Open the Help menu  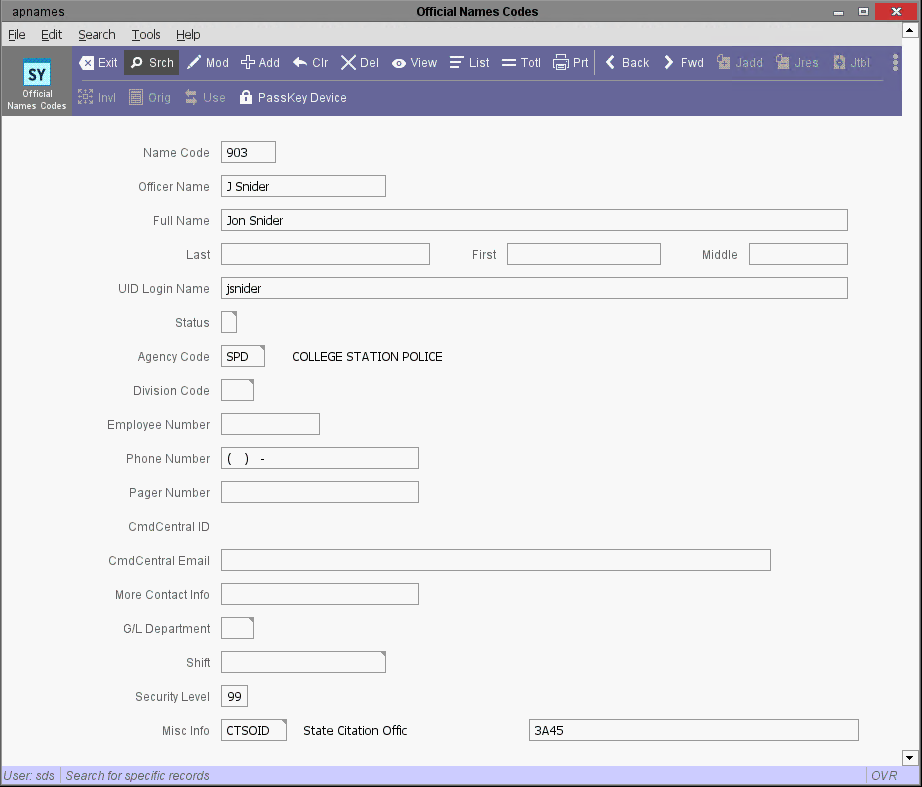click(x=188, y=35)
